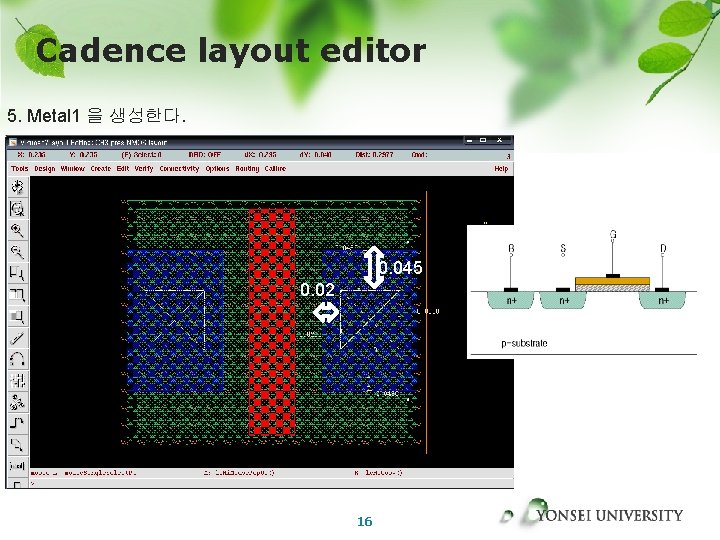Click the Cmd: field in status banner
The width and height of the screenshot is (720, 540).
click(419, 155)
